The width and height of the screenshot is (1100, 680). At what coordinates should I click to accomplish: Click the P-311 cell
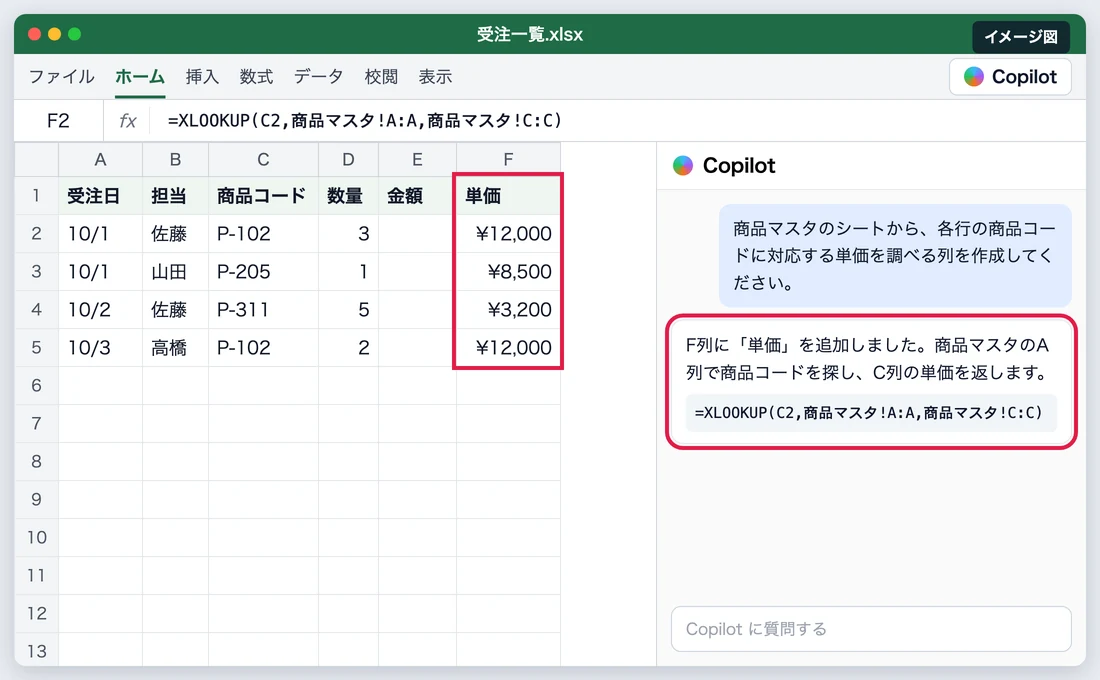pos(263,309)
